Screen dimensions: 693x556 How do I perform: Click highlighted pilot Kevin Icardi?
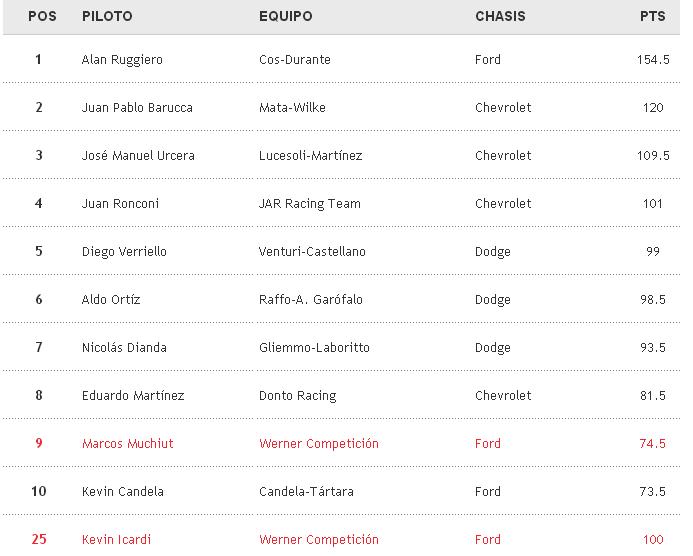point(116,540)
